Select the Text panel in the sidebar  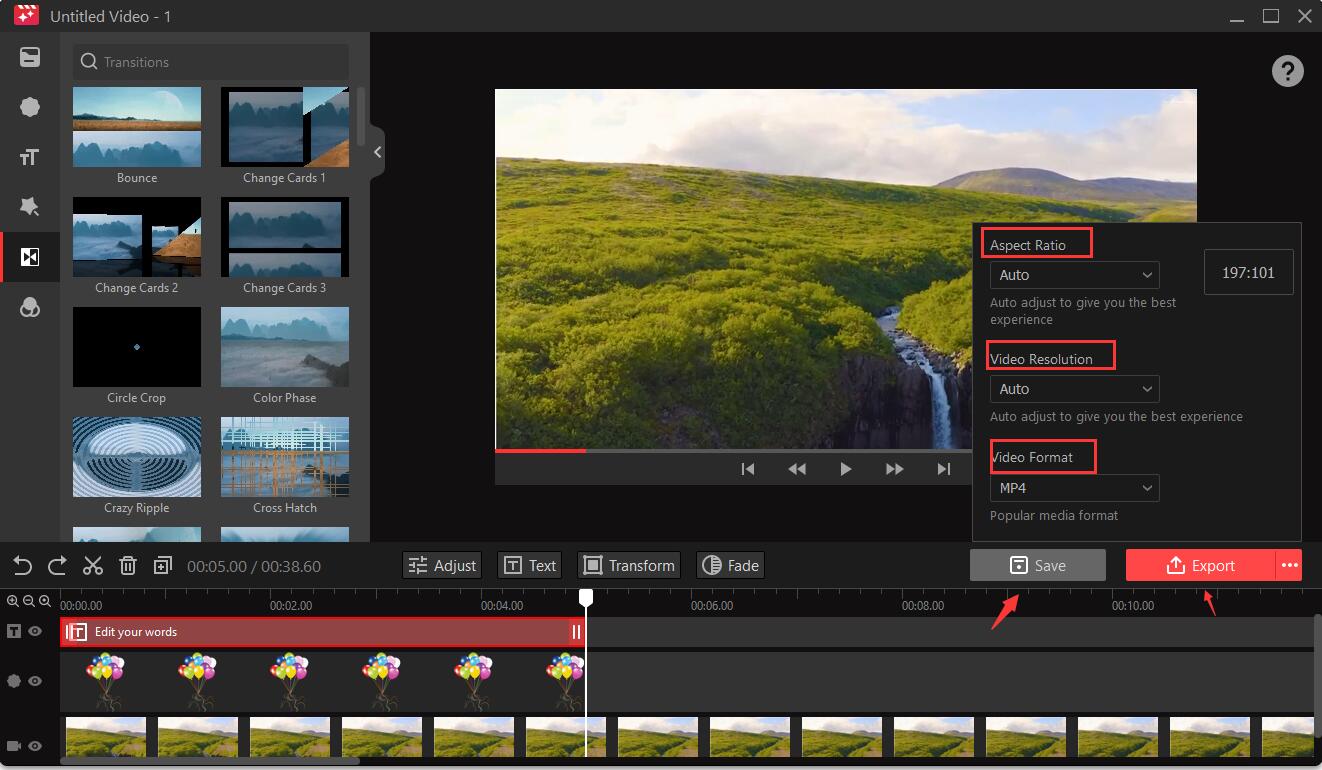click(30, 157)
